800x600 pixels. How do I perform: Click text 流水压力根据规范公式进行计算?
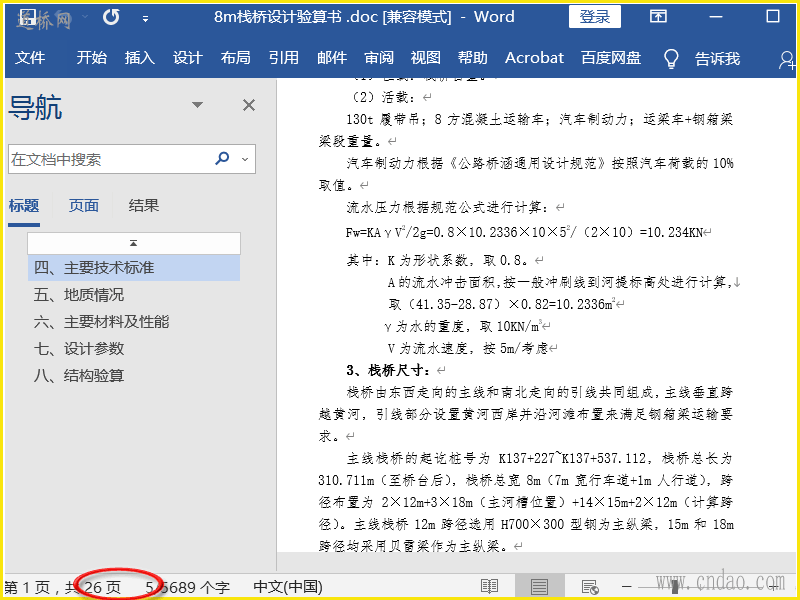[x=448, y=207]
